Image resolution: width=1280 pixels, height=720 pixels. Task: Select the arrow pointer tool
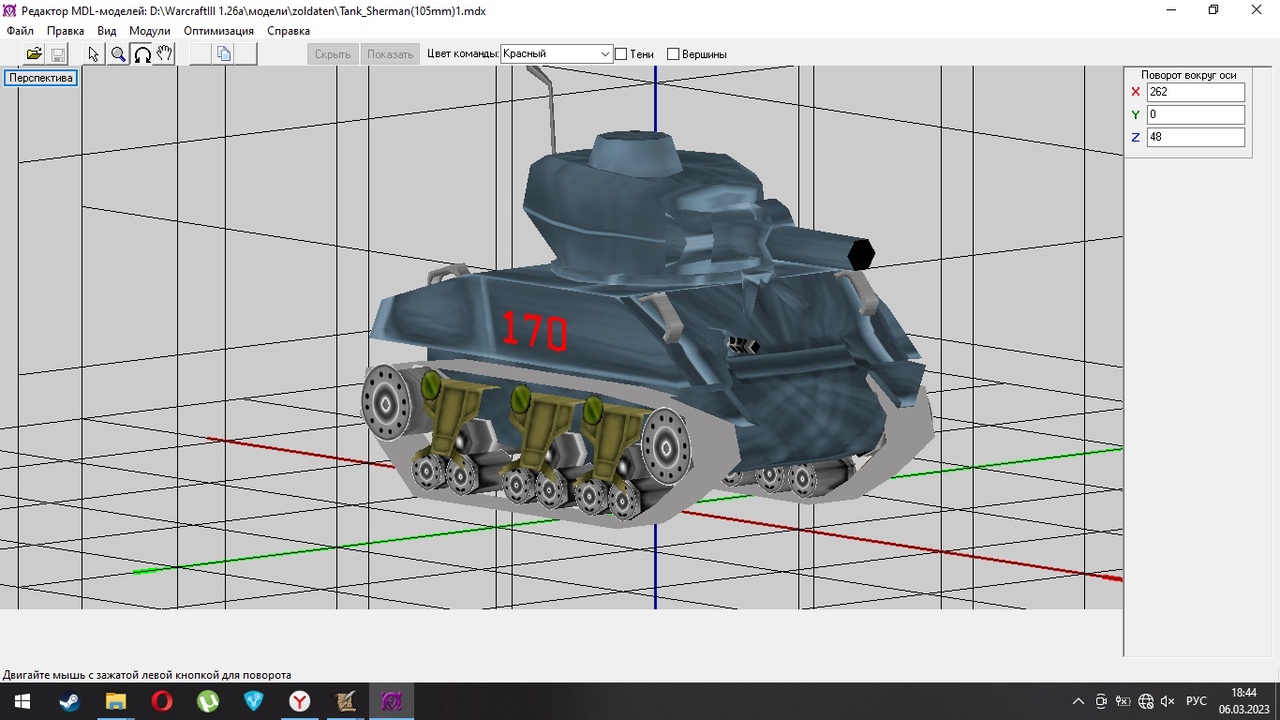pyautogui.click(x=94, y=54)
